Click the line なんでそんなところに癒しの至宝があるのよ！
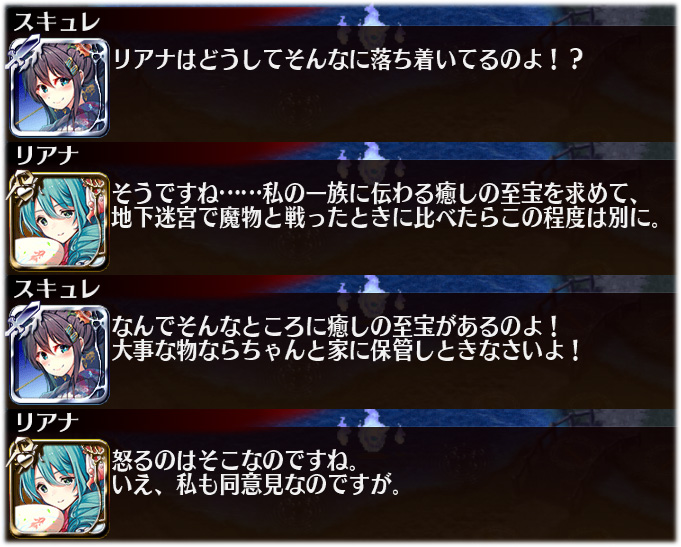 click(x=335, y=326)
